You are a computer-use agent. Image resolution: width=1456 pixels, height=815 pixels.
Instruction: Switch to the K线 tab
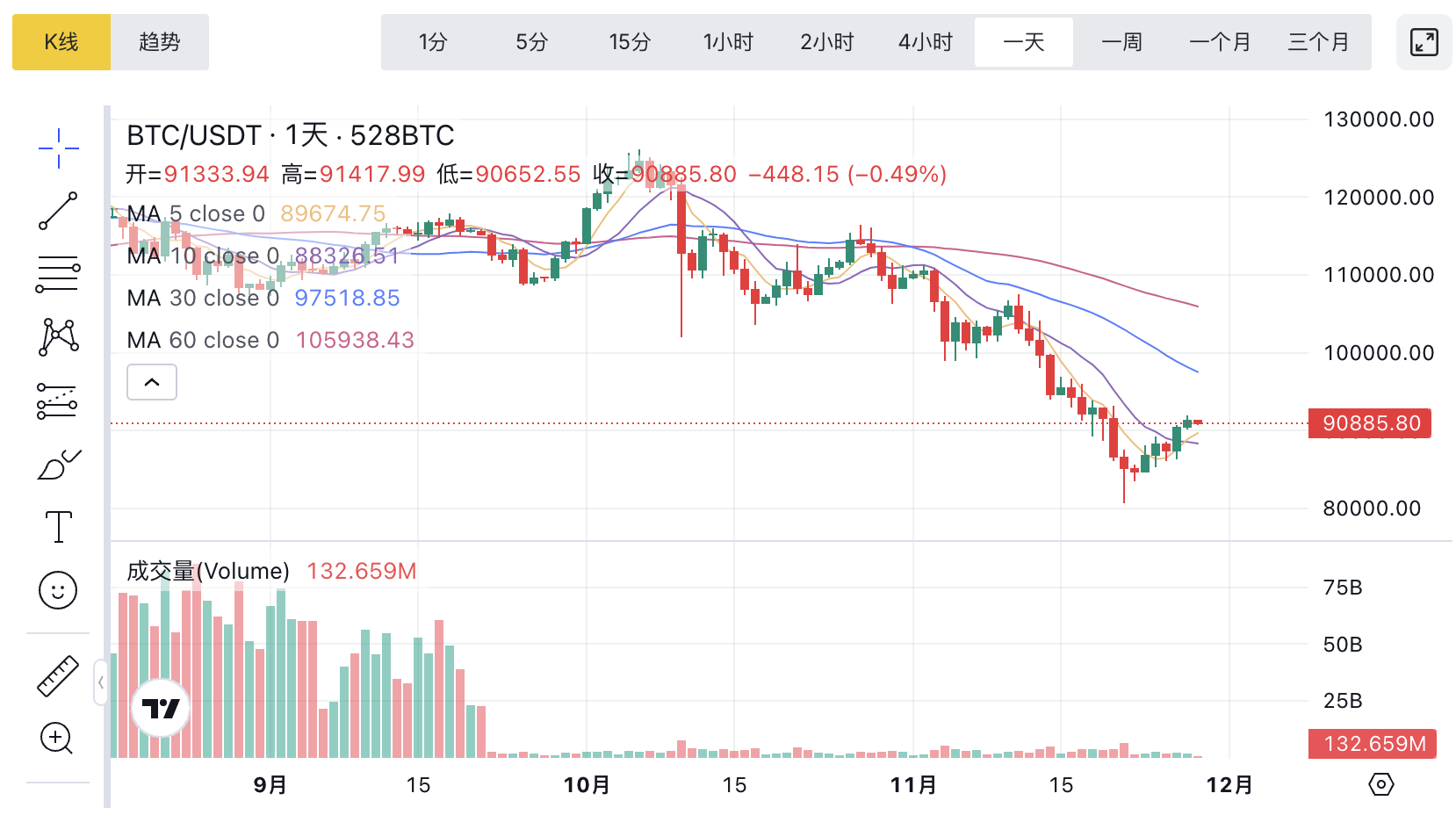pos(61,42)
